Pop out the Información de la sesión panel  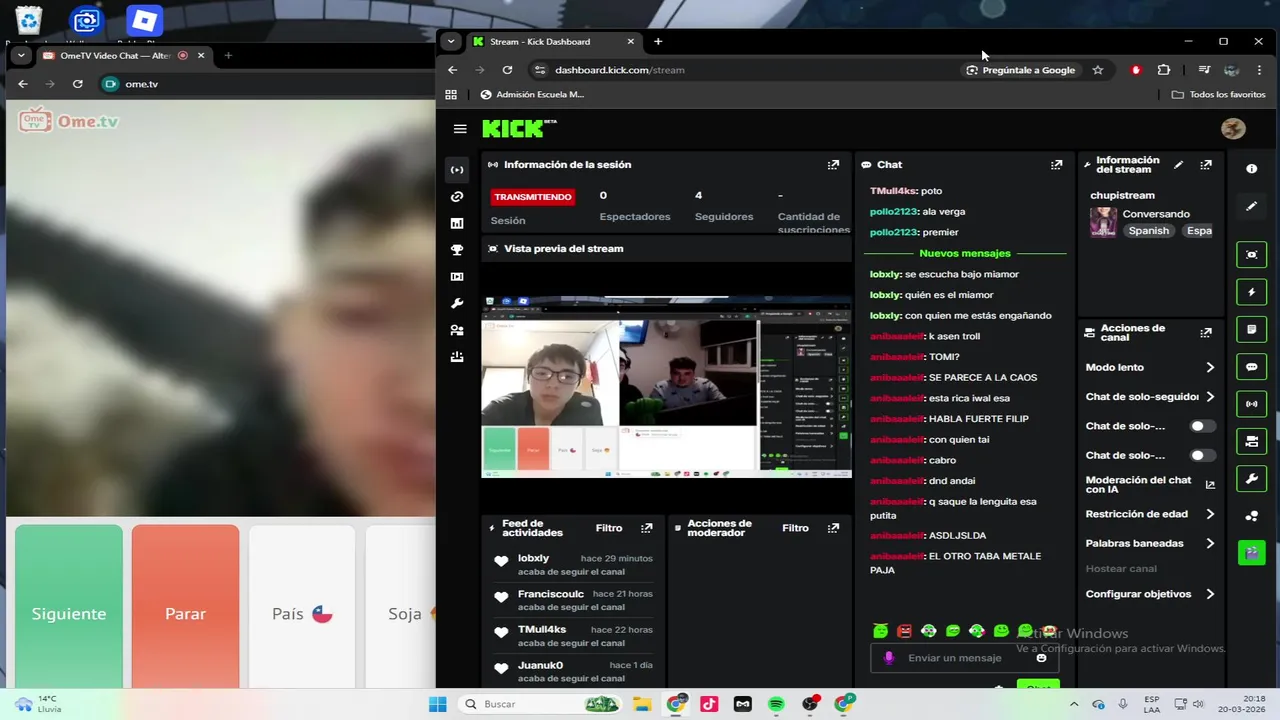coord(833,165)
